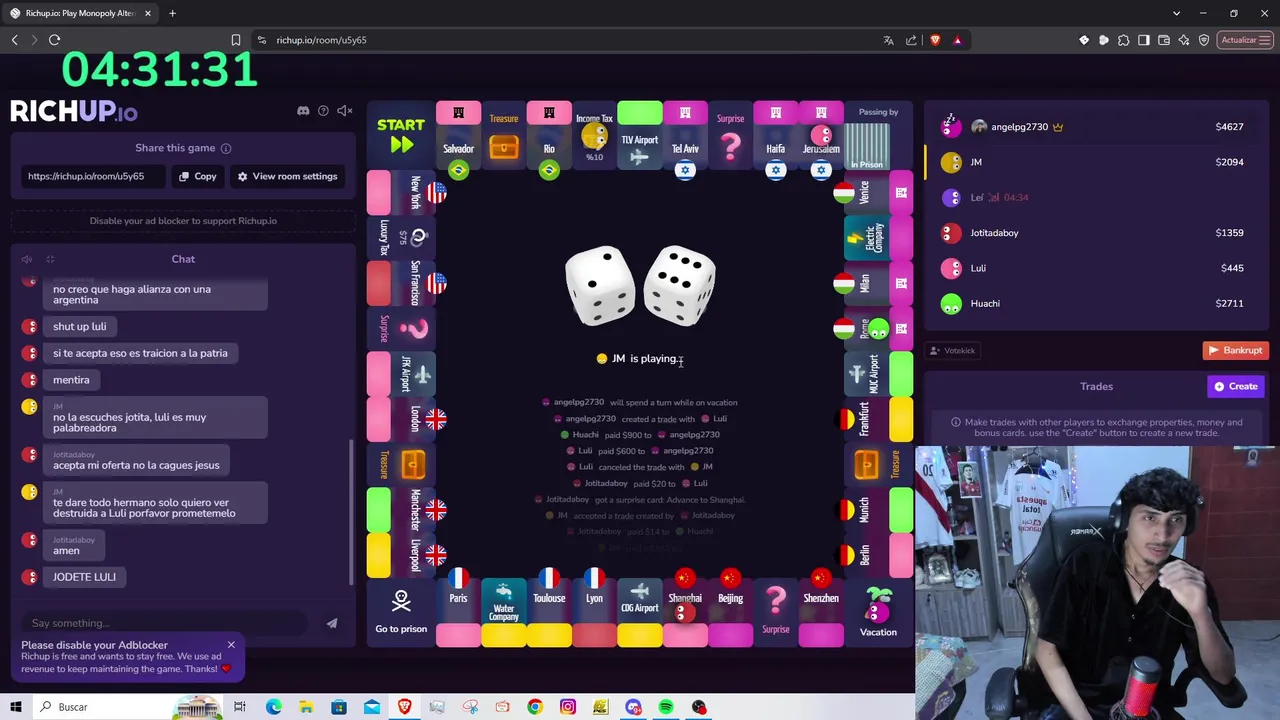This screenshot has width=1280, height=720.
Task: Click the Votekick button
Action: point(952,350)
